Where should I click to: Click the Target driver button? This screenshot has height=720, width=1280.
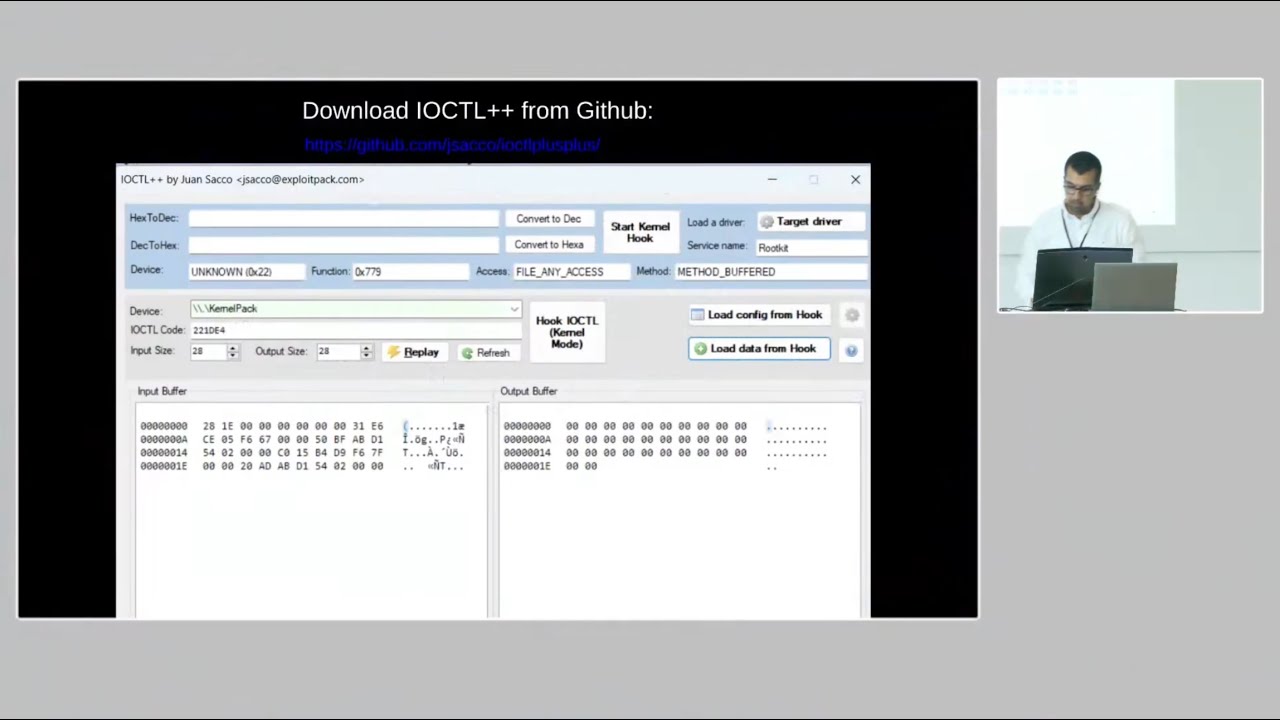(812, 222)
